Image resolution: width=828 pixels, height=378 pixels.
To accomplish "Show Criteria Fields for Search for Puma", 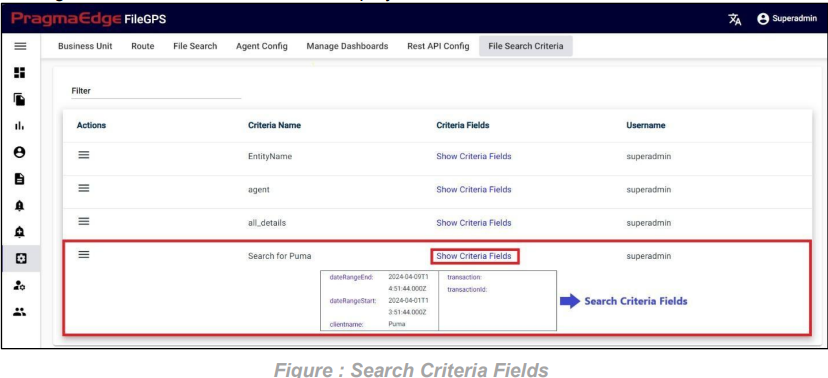I will tap(474, 256).
